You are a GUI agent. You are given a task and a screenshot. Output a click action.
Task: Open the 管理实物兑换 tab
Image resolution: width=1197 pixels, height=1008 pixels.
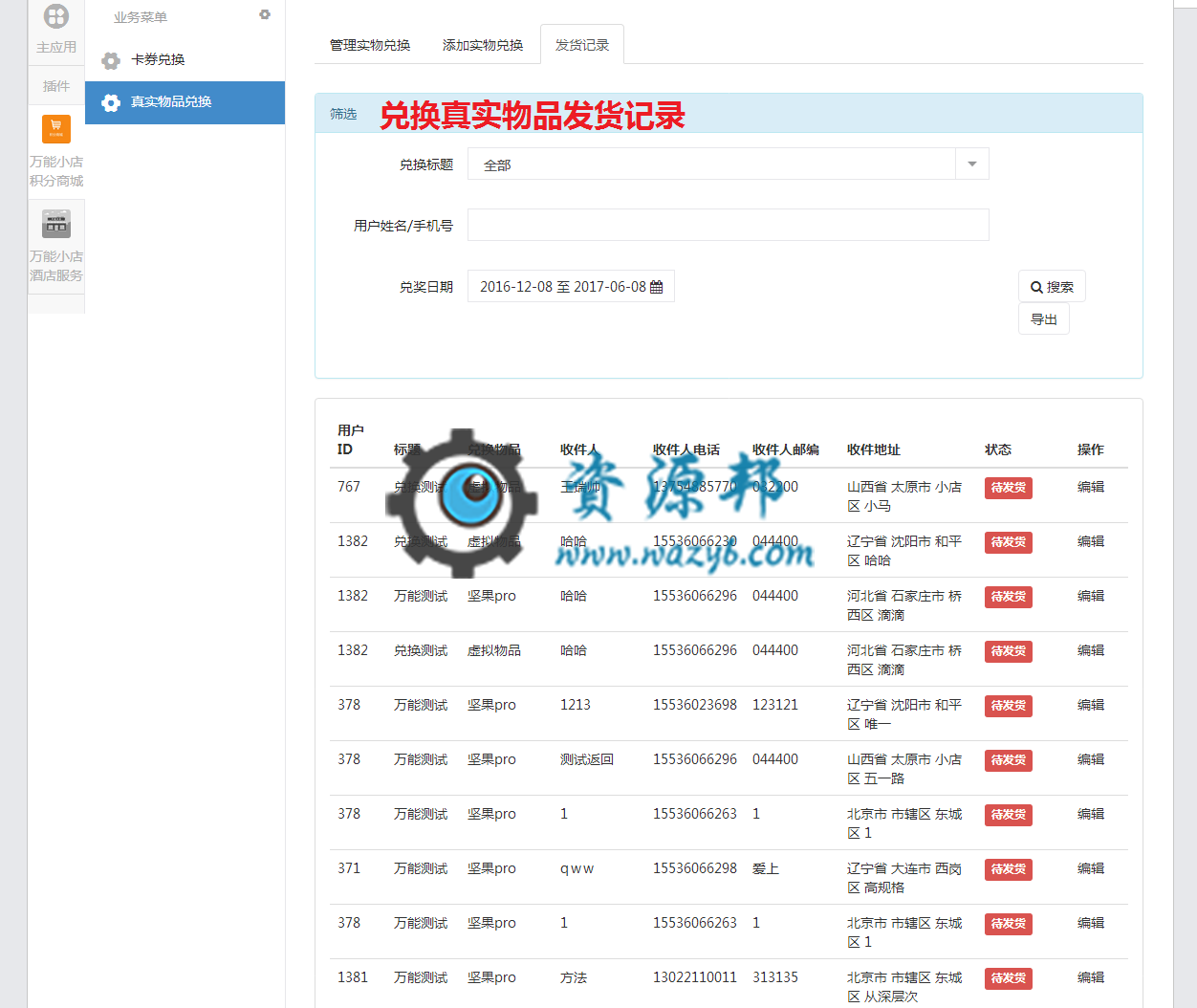click(x=370, y=45)
